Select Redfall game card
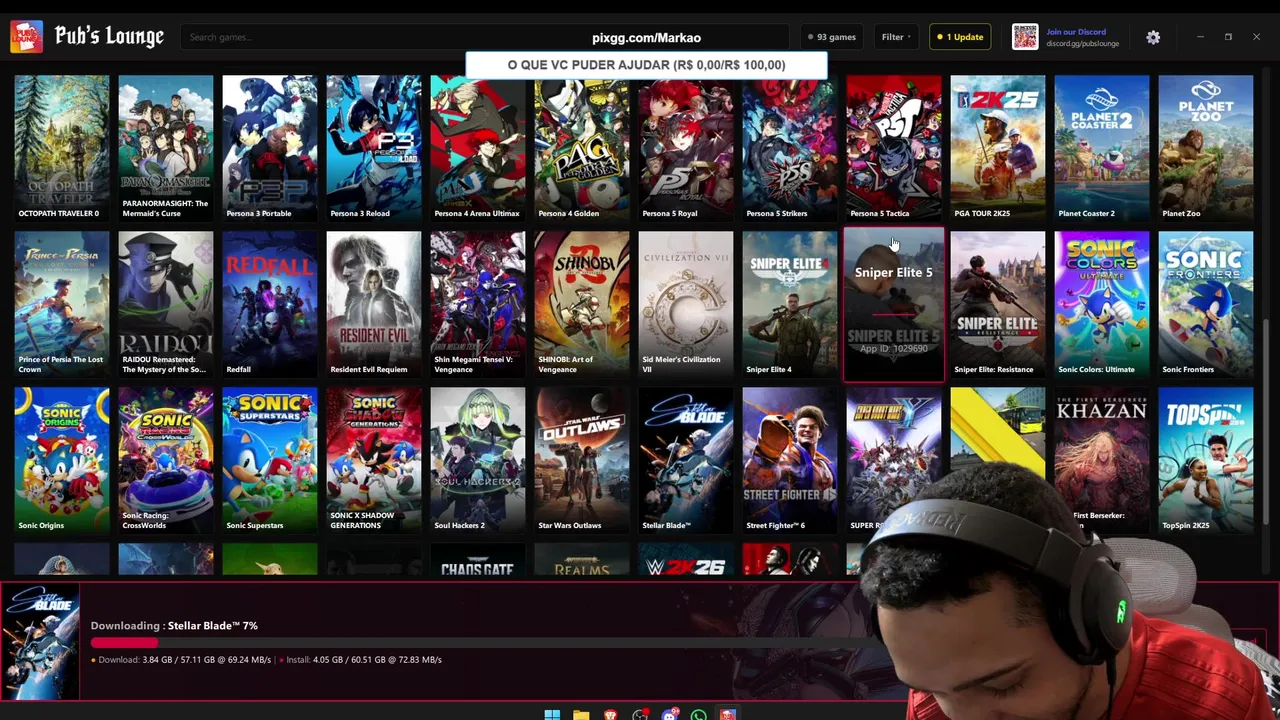This screenshot has width=1280, height=720. coord(270,304)
